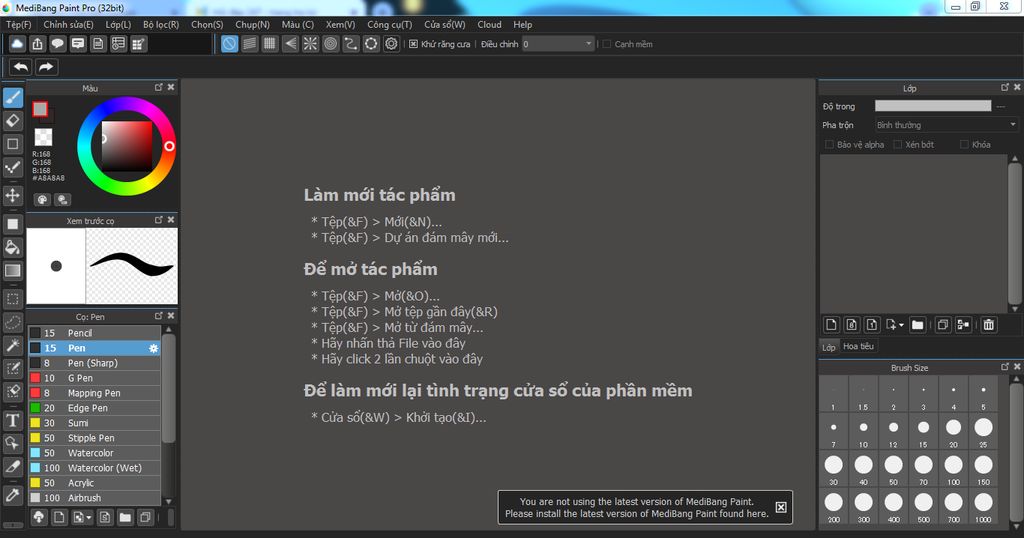This screenshot has height=538, width=1024.
Task: Open the Help menu
Action: pos(522,24)
